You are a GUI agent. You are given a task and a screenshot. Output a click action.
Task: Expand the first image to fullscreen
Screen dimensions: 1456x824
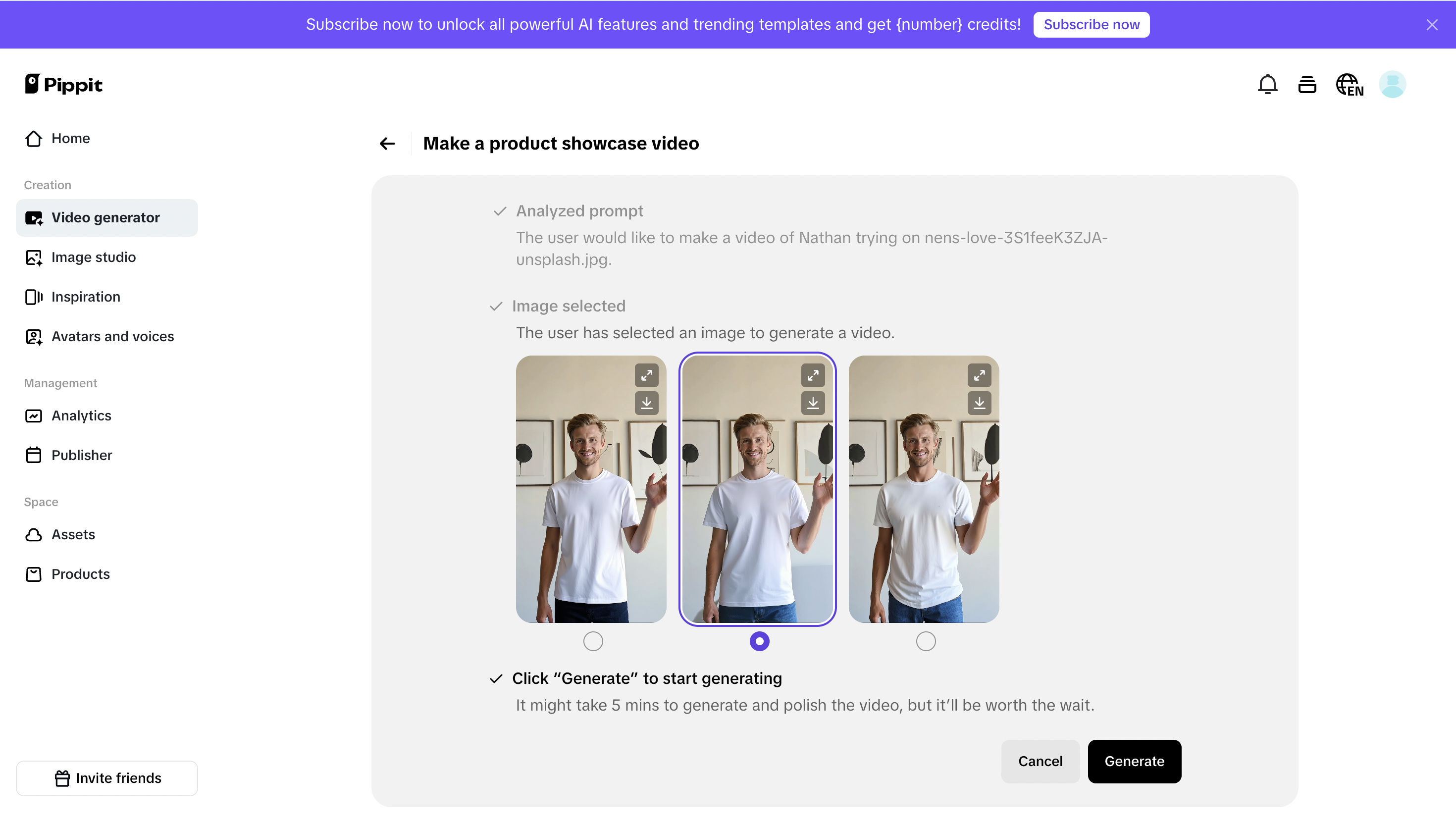pos(647,375)
